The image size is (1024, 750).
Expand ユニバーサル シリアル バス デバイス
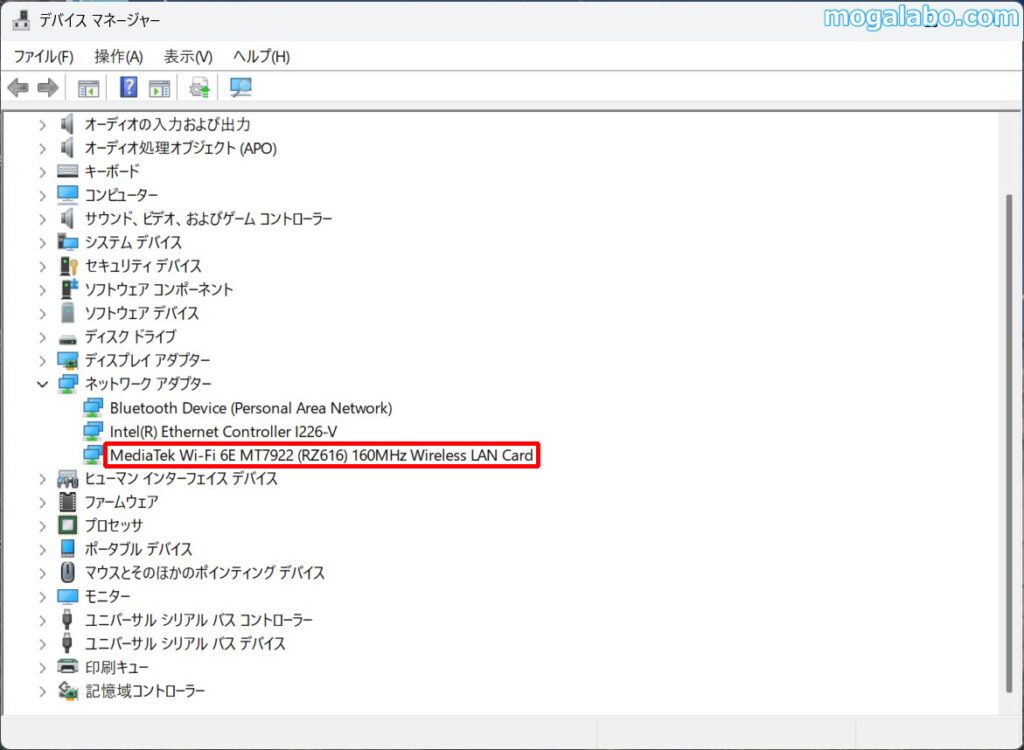[x=42, y=644]
